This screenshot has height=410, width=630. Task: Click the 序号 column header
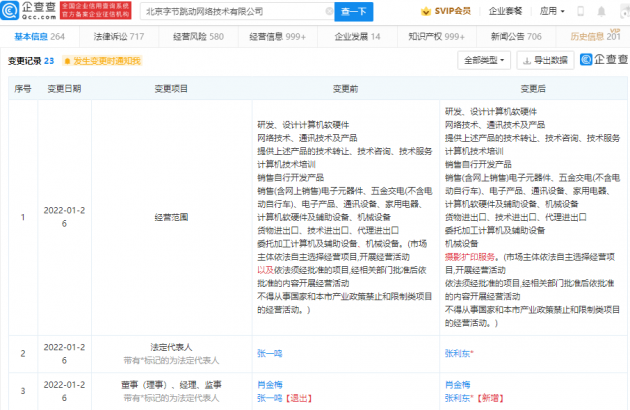click(22, 88)
